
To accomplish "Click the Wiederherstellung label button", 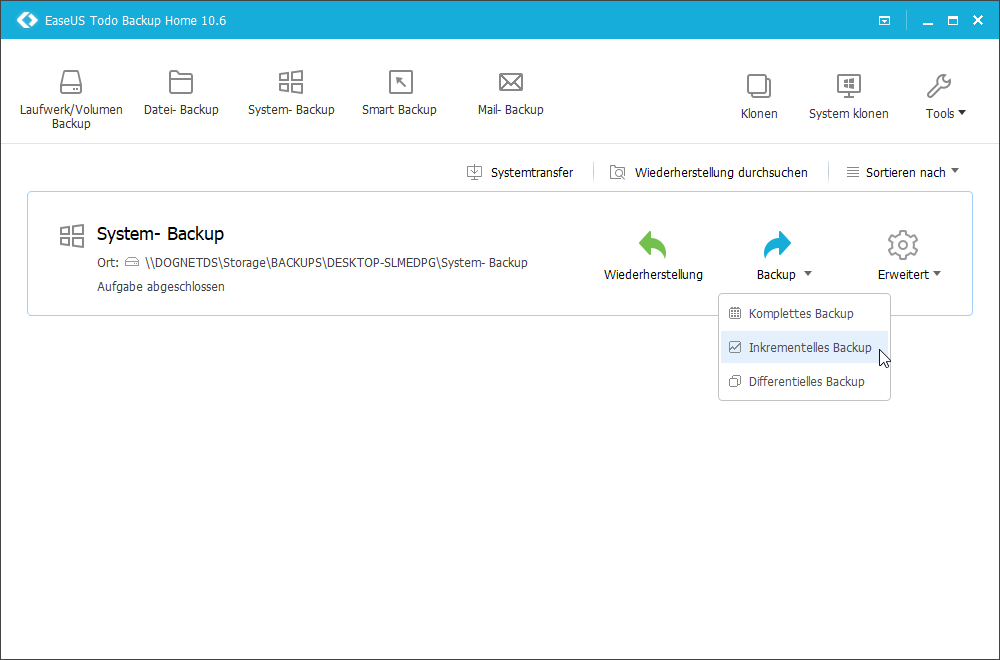I will [653, 274].
